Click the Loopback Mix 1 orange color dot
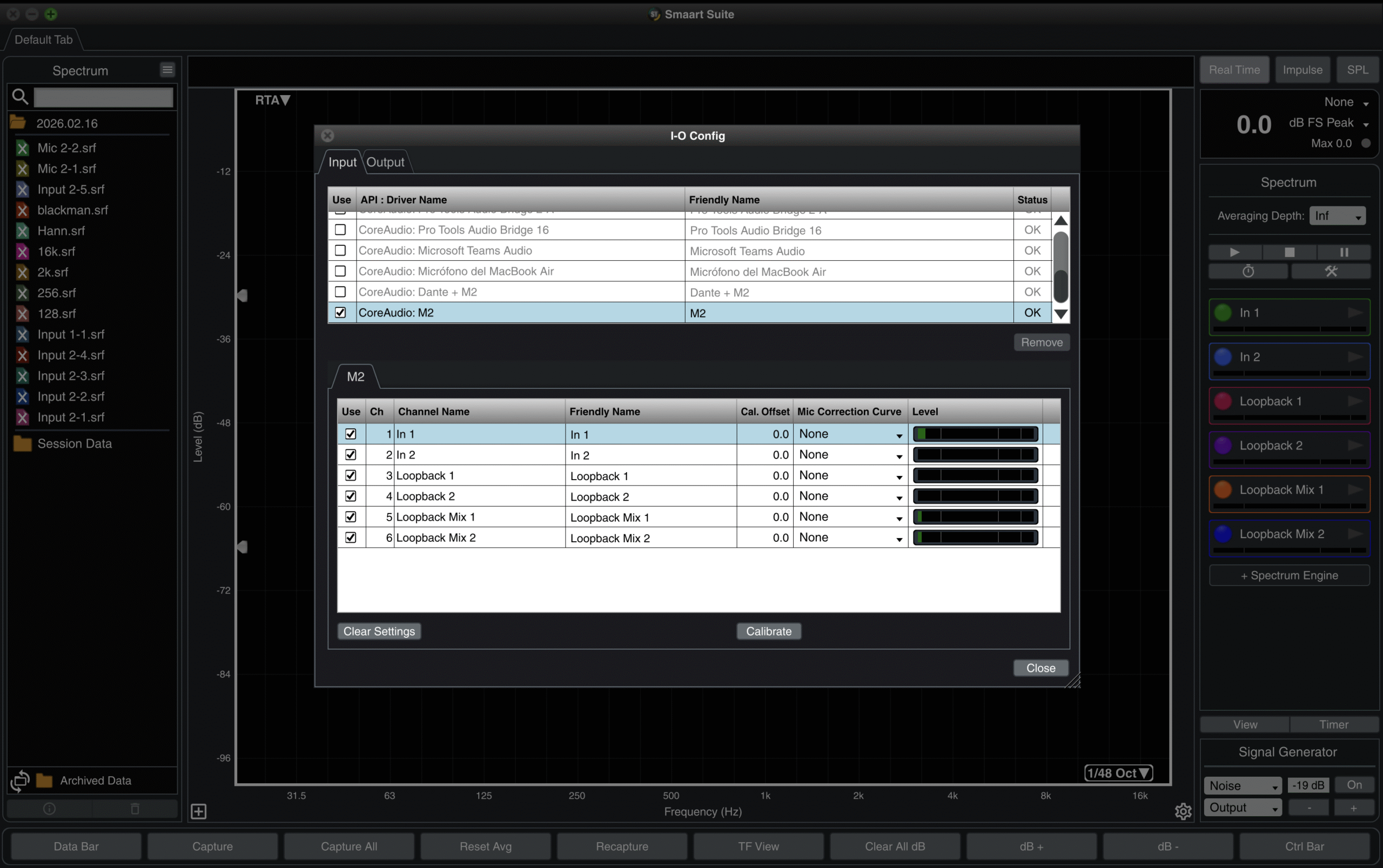This screenshot has height=868, width=1383. point(1223,490)
